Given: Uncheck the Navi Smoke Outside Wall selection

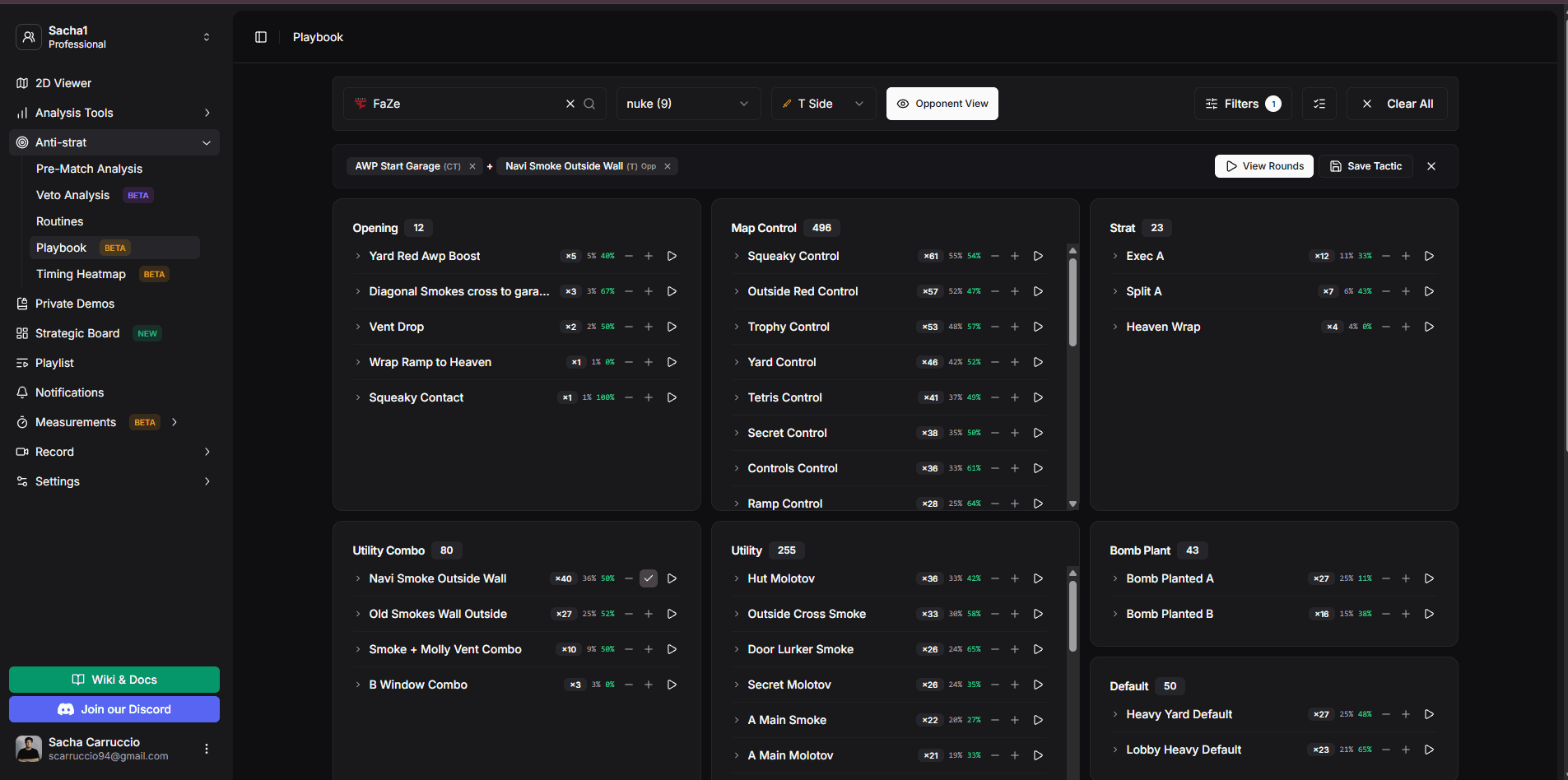Looking at the screenshot, I should (649, 578).
